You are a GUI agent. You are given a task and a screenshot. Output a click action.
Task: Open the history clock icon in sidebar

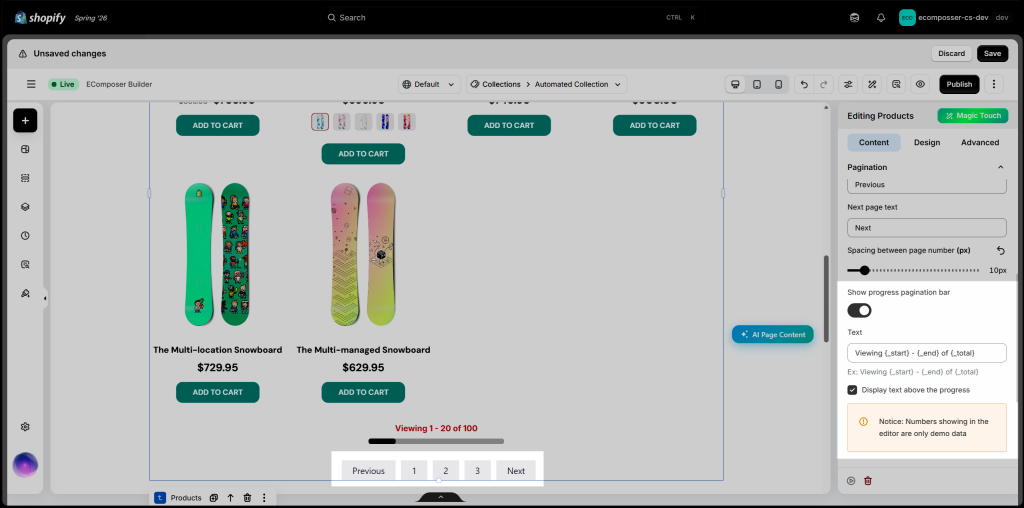click(x=25, y=236)
